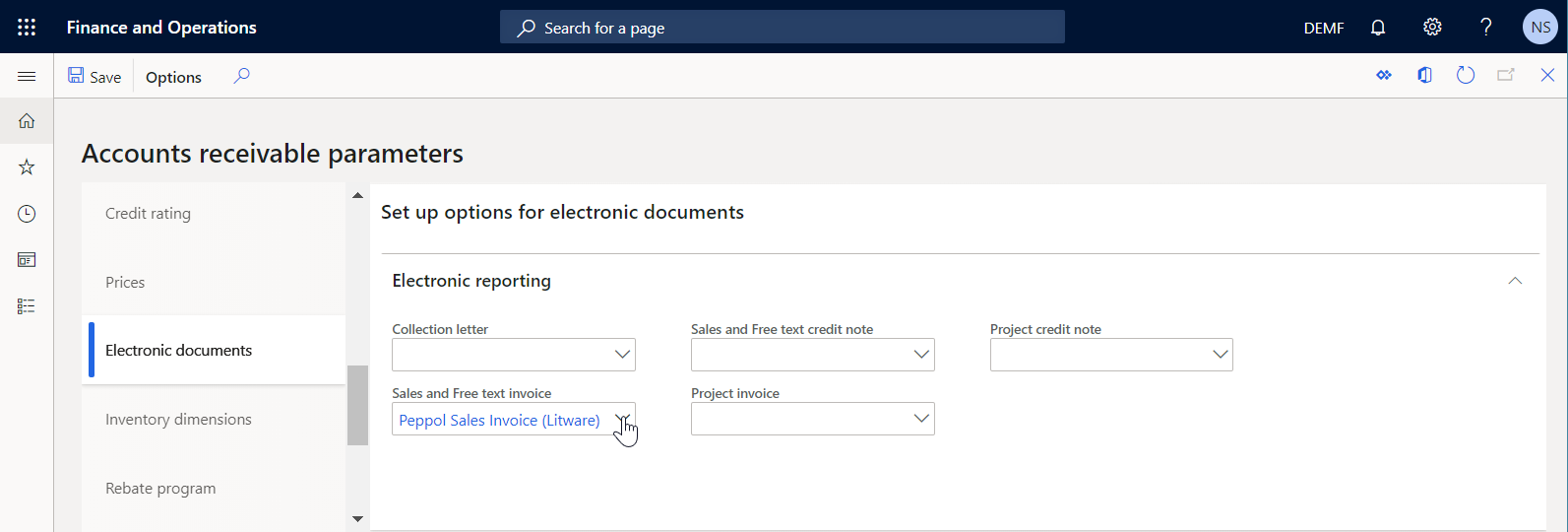Open the NS user account avatar
Image resolution: width=1568 pixels, height=532 pixels.
pos(1540,27)
